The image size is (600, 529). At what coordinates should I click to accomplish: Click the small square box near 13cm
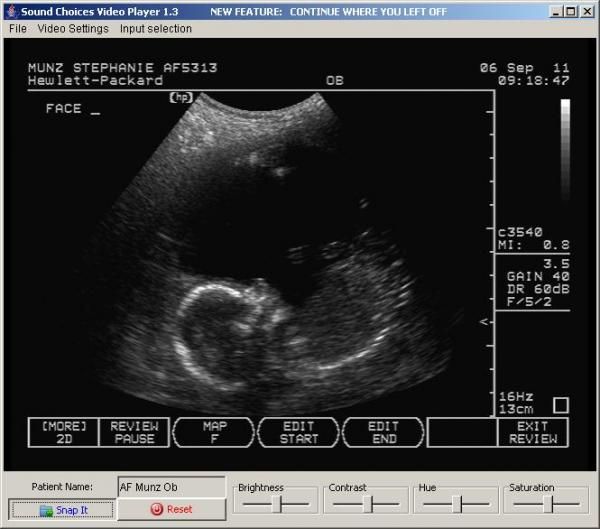tap(561, 405)
